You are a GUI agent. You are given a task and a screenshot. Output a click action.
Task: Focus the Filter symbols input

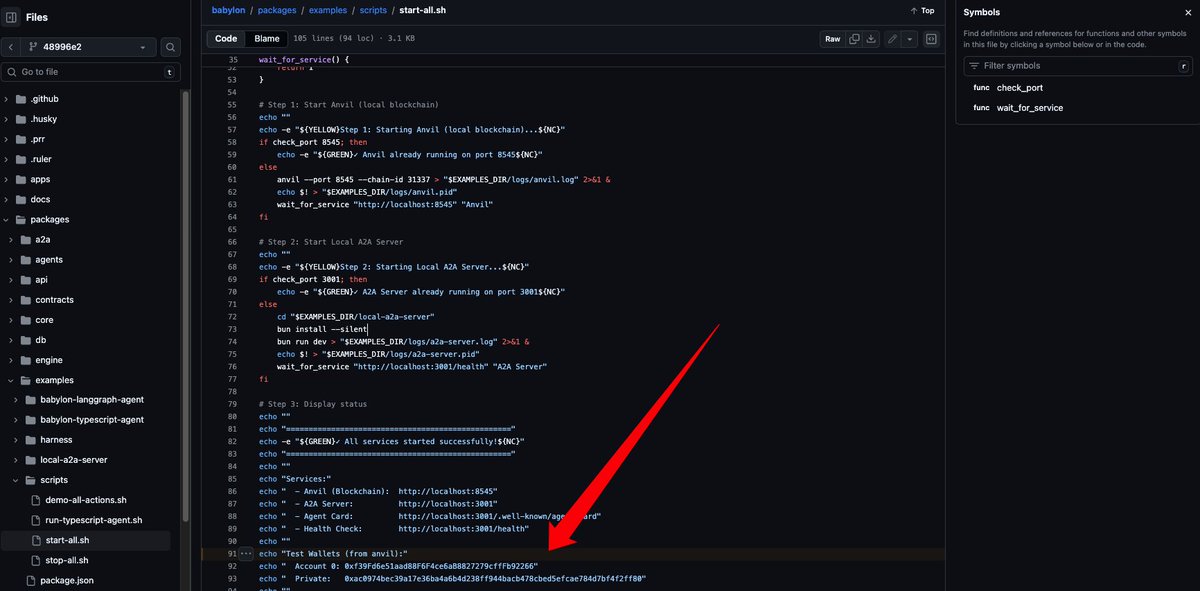click(x=1078, y=65)
